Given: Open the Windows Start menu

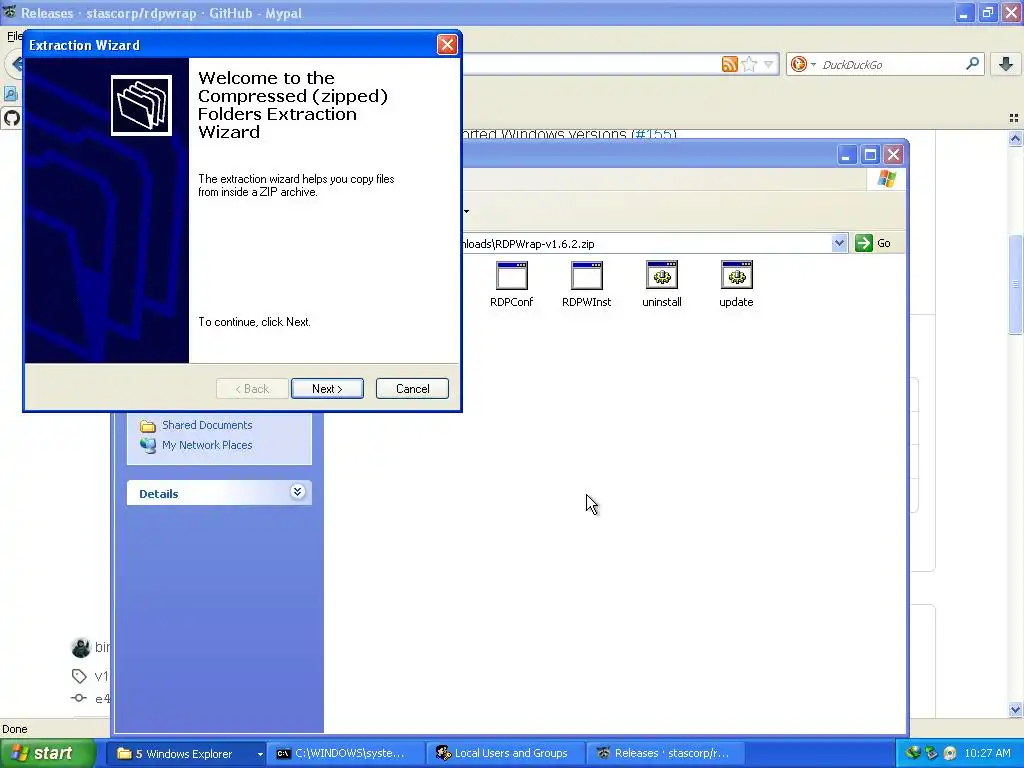Looking at the screenshot, I should 46,753.
